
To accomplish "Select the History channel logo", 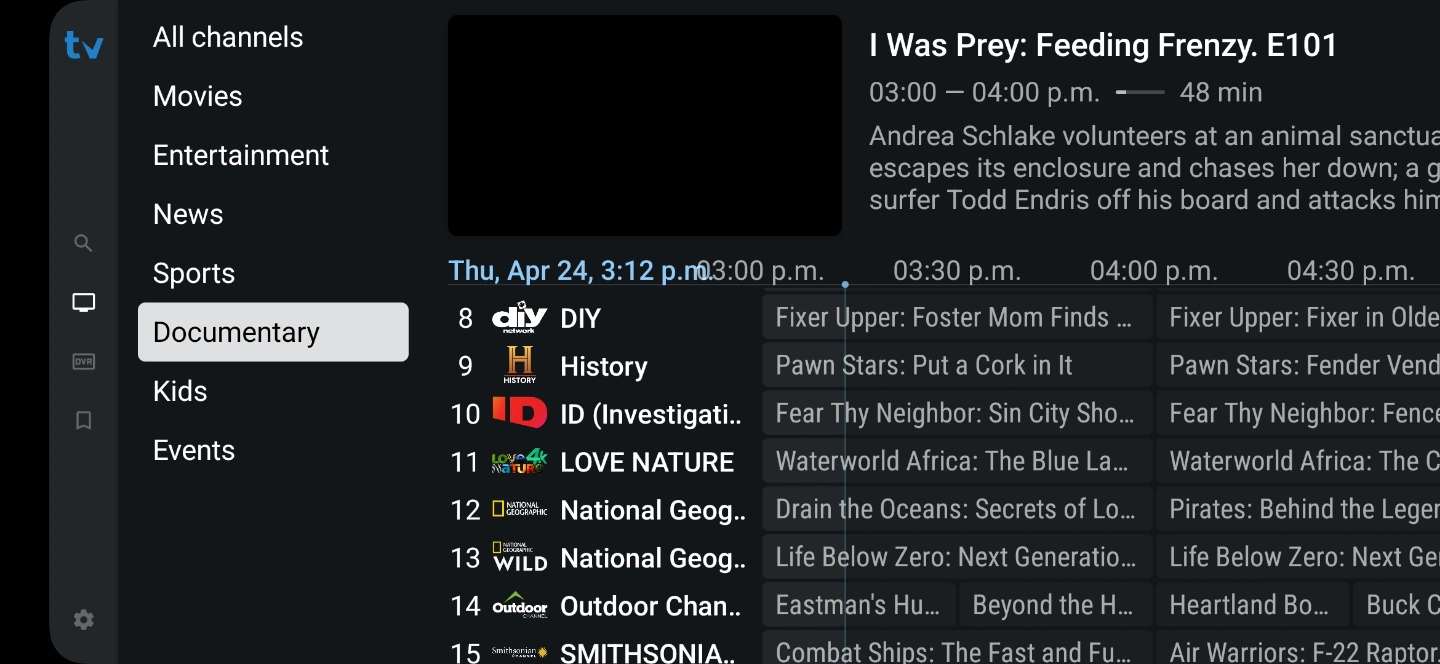I will 520,366.
